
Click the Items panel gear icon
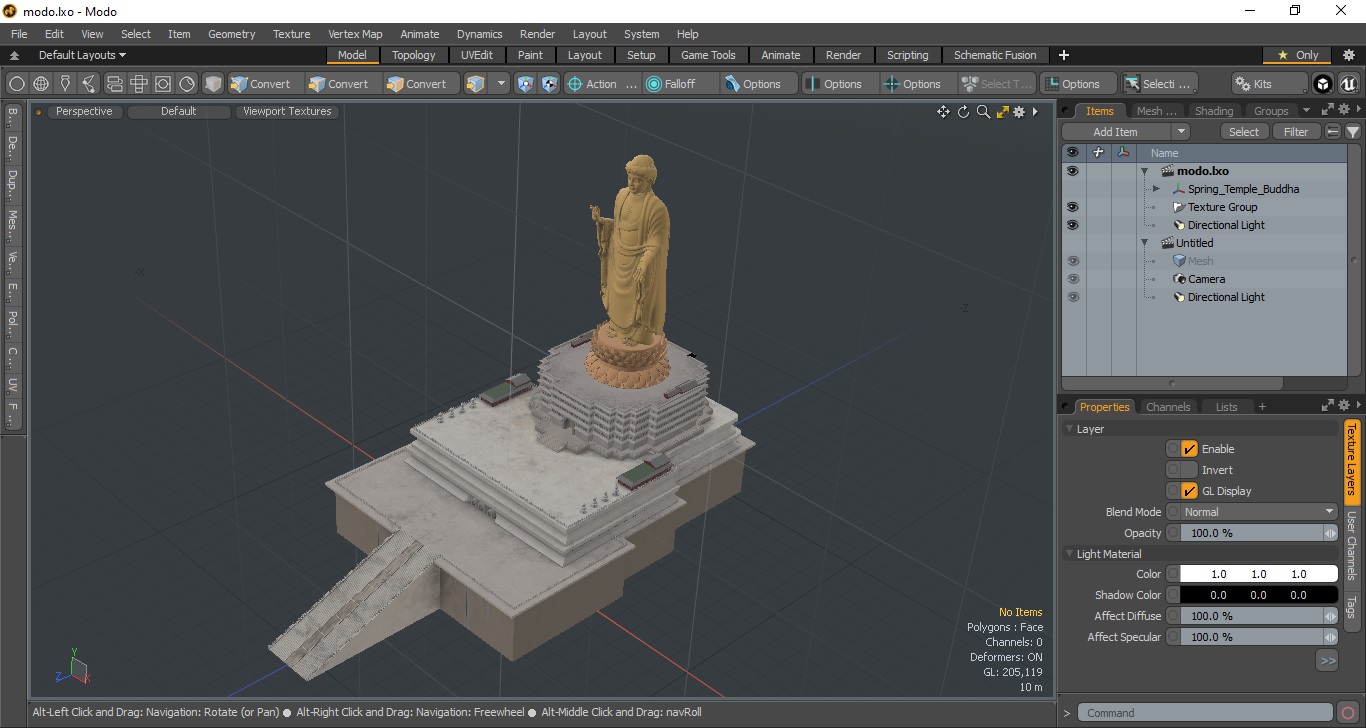(x=1346, y=110)
